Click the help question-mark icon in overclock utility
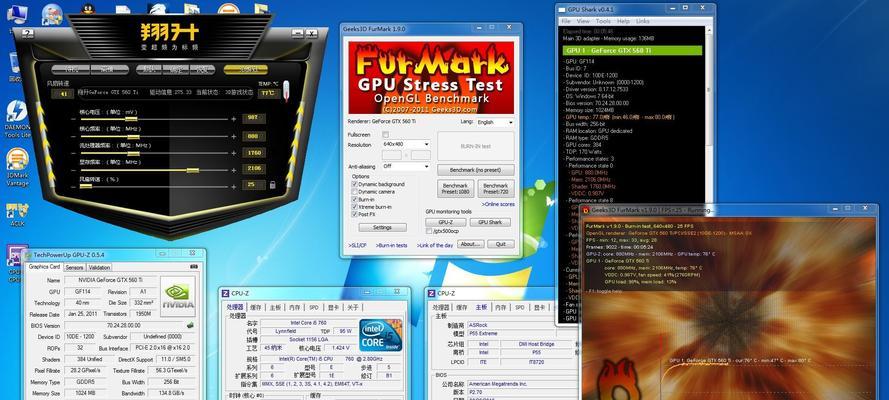889x400 pixels. tap(27, 34)
